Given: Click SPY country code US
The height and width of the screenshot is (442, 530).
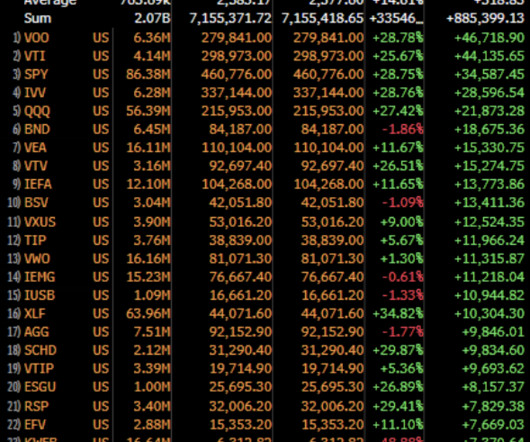Looking at the screenshot, I should coord(101,74).
